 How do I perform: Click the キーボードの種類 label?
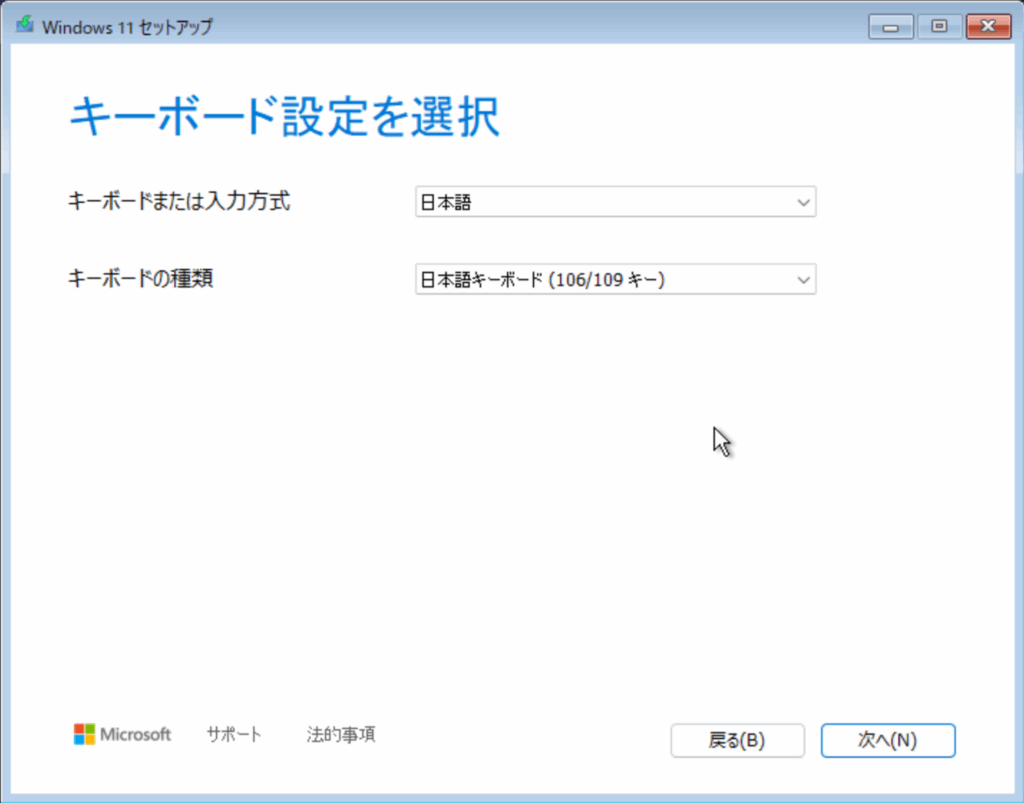(x=141, y=278)
